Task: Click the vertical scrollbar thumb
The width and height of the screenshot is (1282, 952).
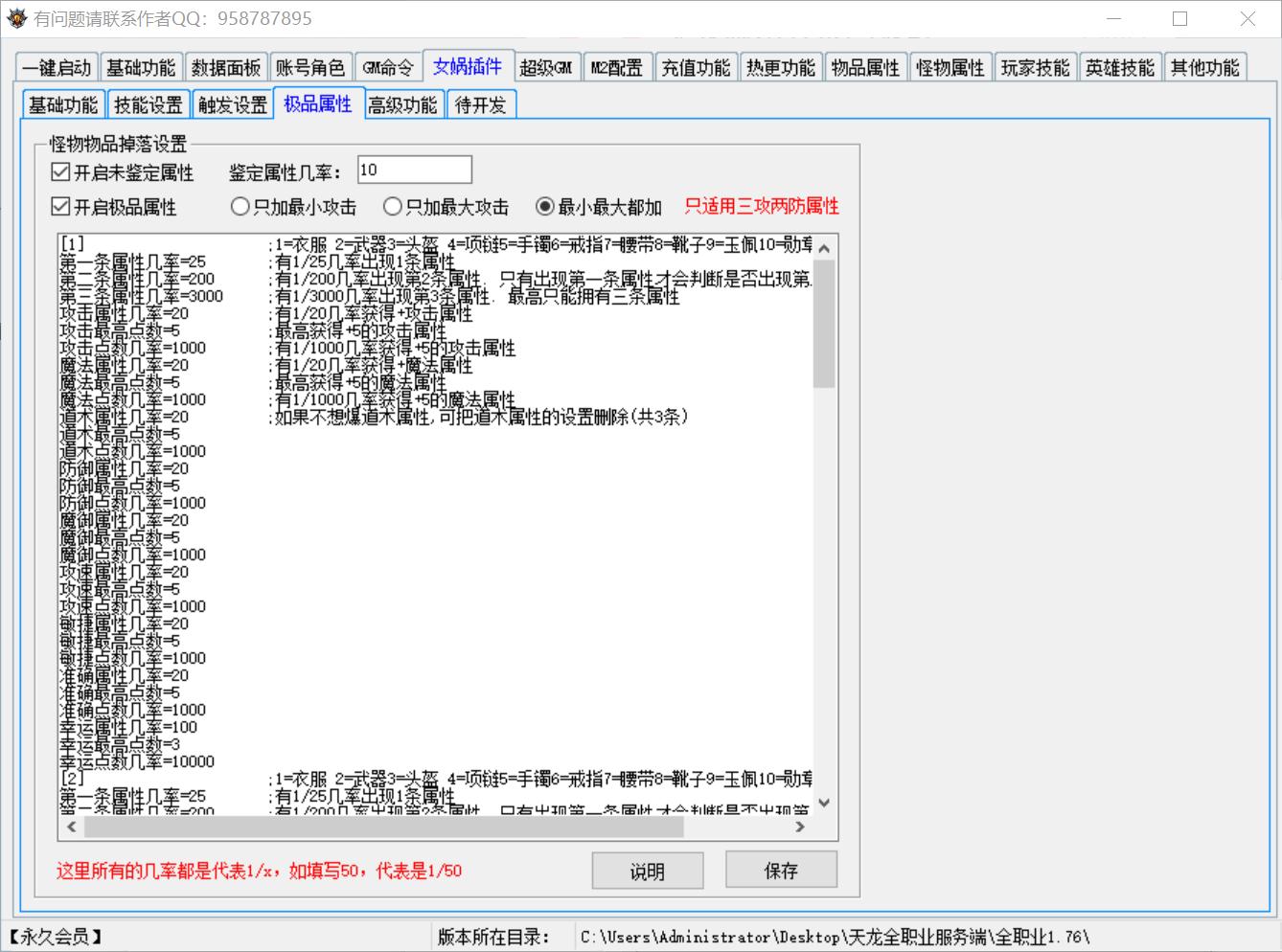Action: [x=824, y=324]
